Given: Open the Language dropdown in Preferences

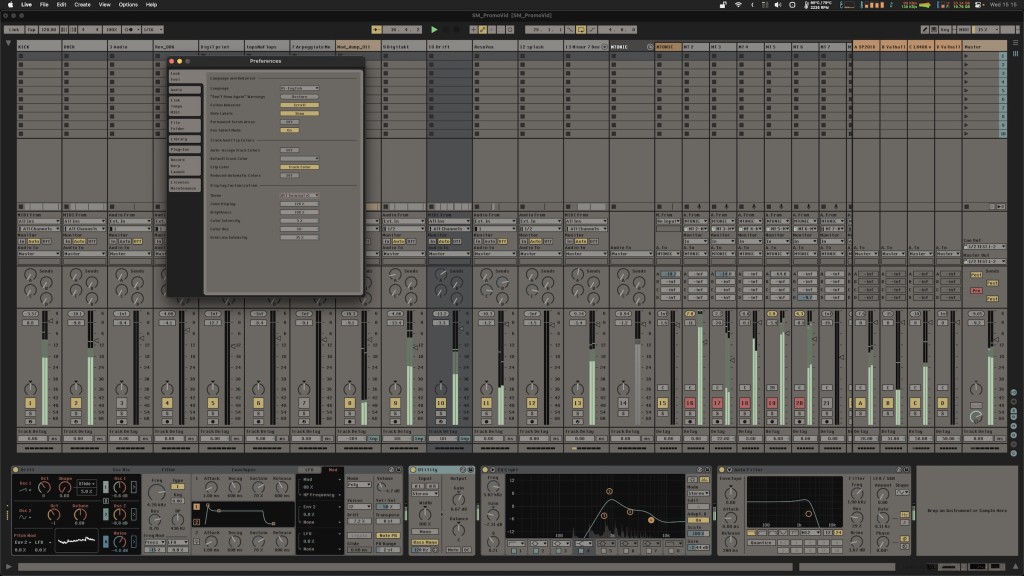Looking at the screenshot, I should (300, 88).
